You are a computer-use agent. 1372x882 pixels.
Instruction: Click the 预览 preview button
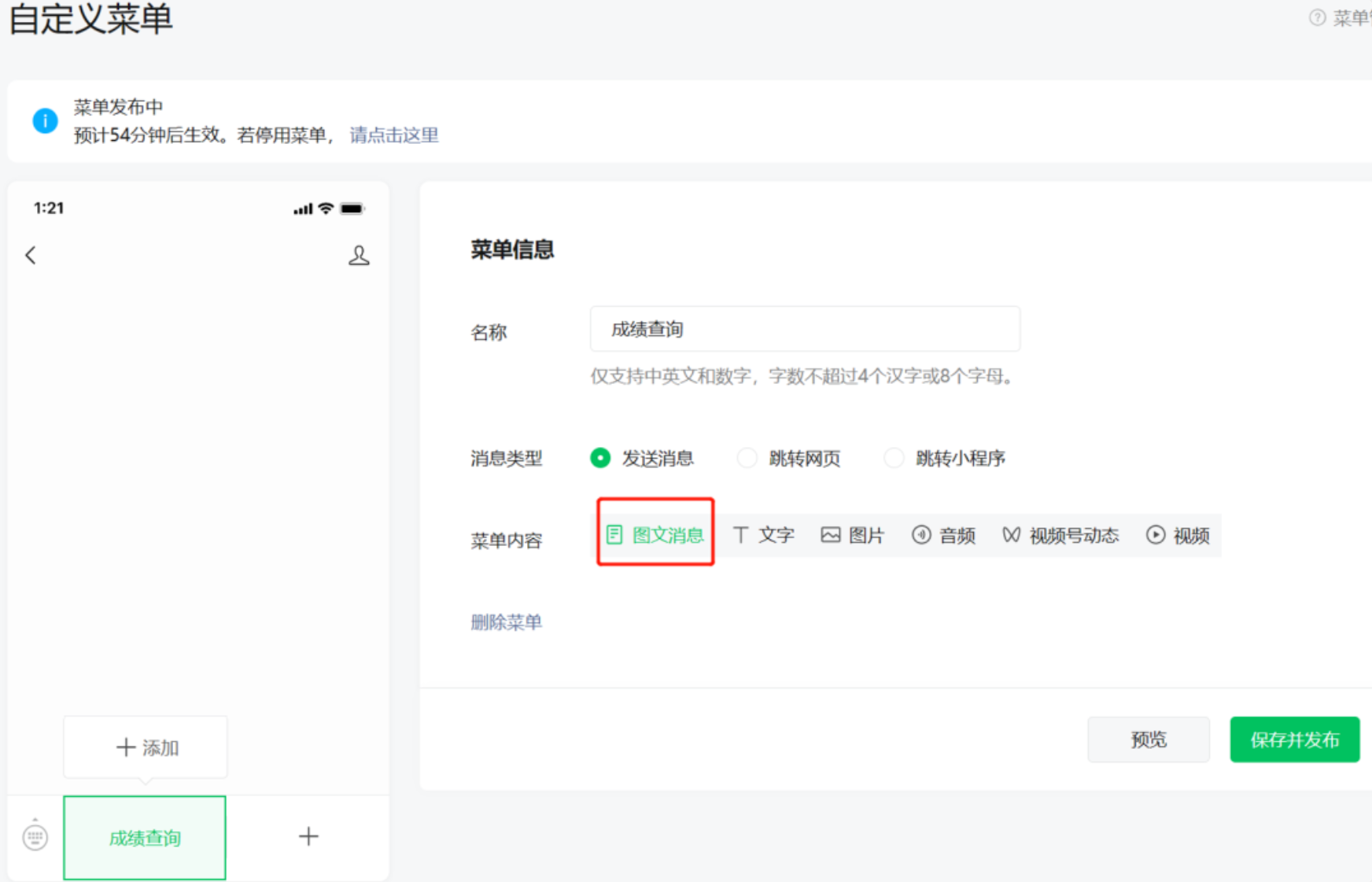click(x=1149, y=740)
